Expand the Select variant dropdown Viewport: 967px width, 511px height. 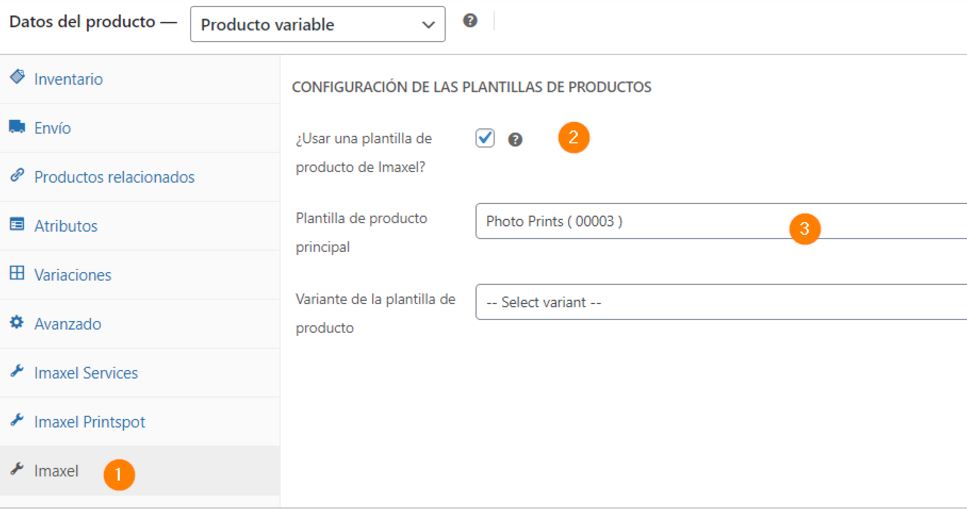[720, 302]
